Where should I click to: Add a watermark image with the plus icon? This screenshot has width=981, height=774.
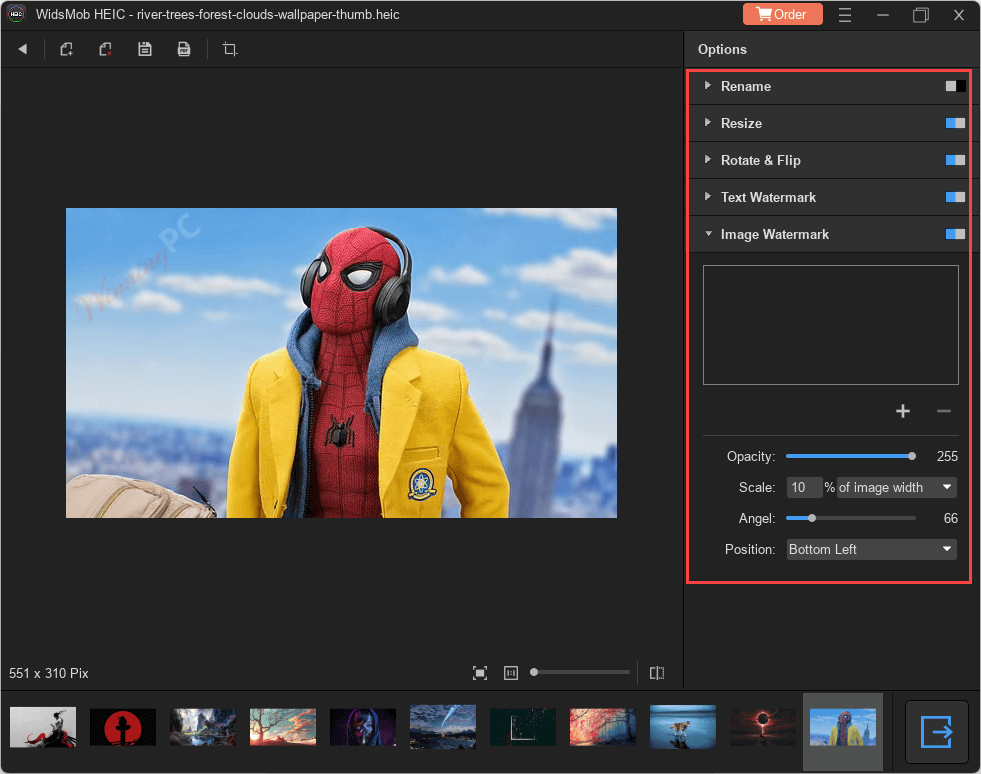[x=902, y=411]
